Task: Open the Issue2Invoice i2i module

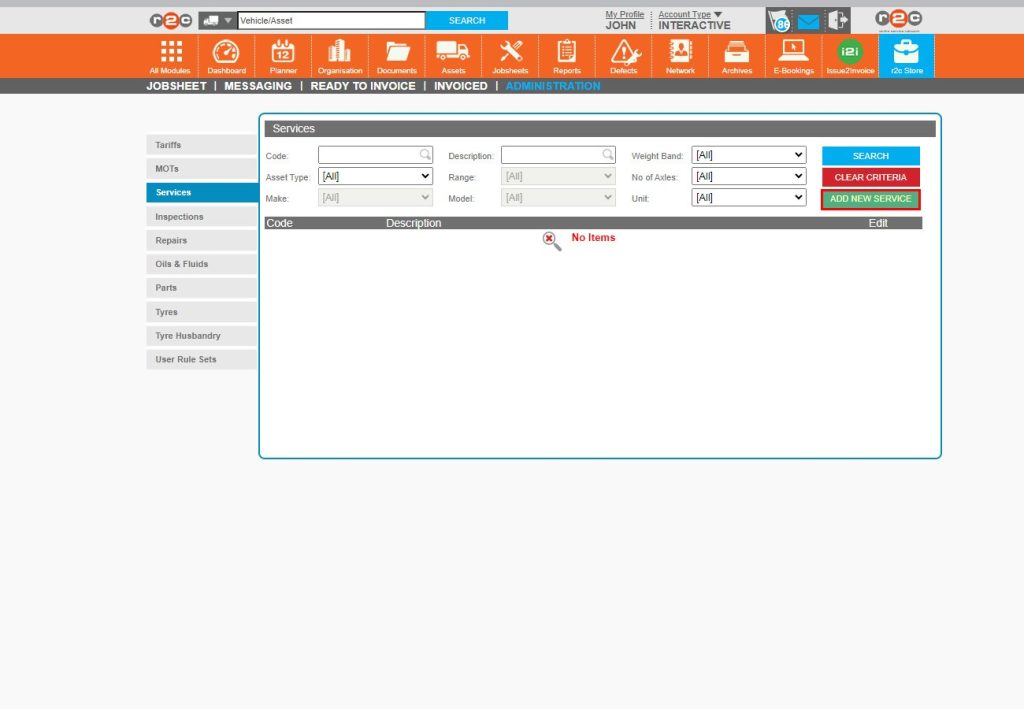Action: (x=850, y=57)
